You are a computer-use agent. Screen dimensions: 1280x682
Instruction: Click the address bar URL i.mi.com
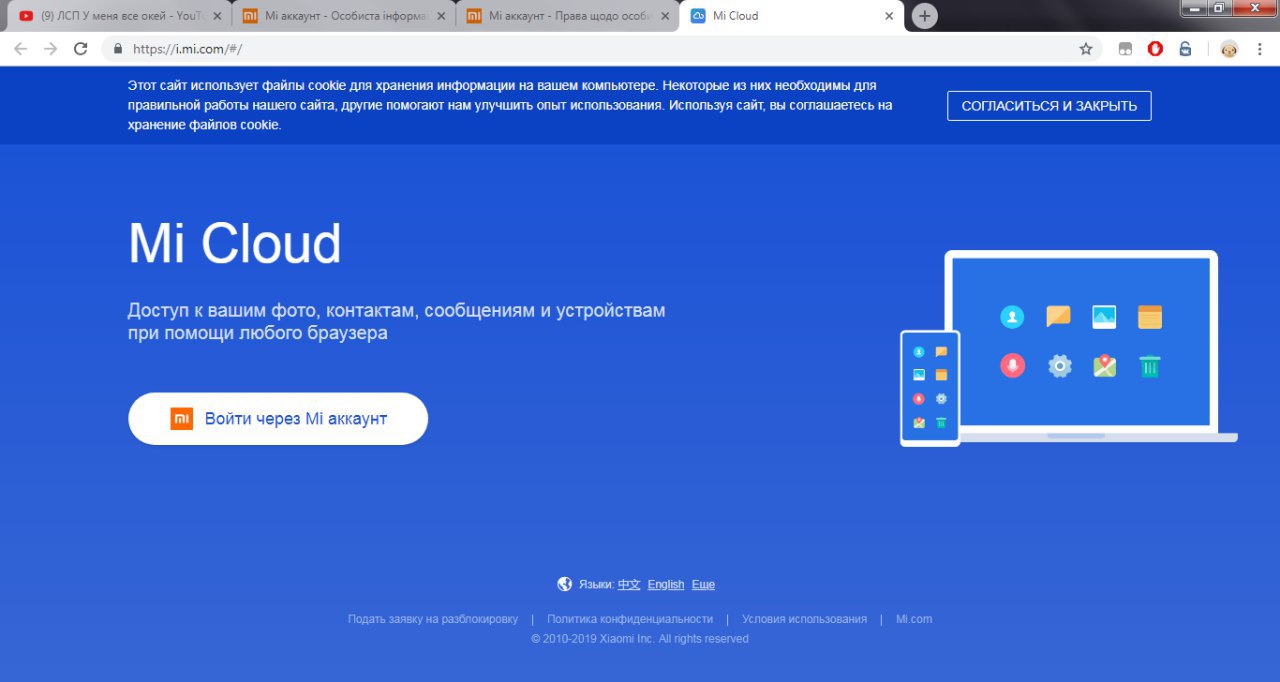187,48
